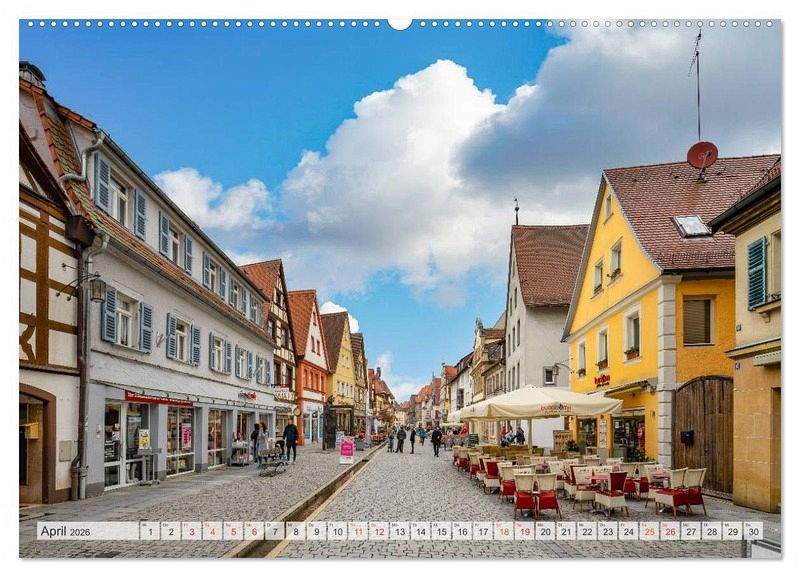The width and height of the screenshot is (800, 577).
Task: Select red date 3 in the calendar strip
Action: 191,531
